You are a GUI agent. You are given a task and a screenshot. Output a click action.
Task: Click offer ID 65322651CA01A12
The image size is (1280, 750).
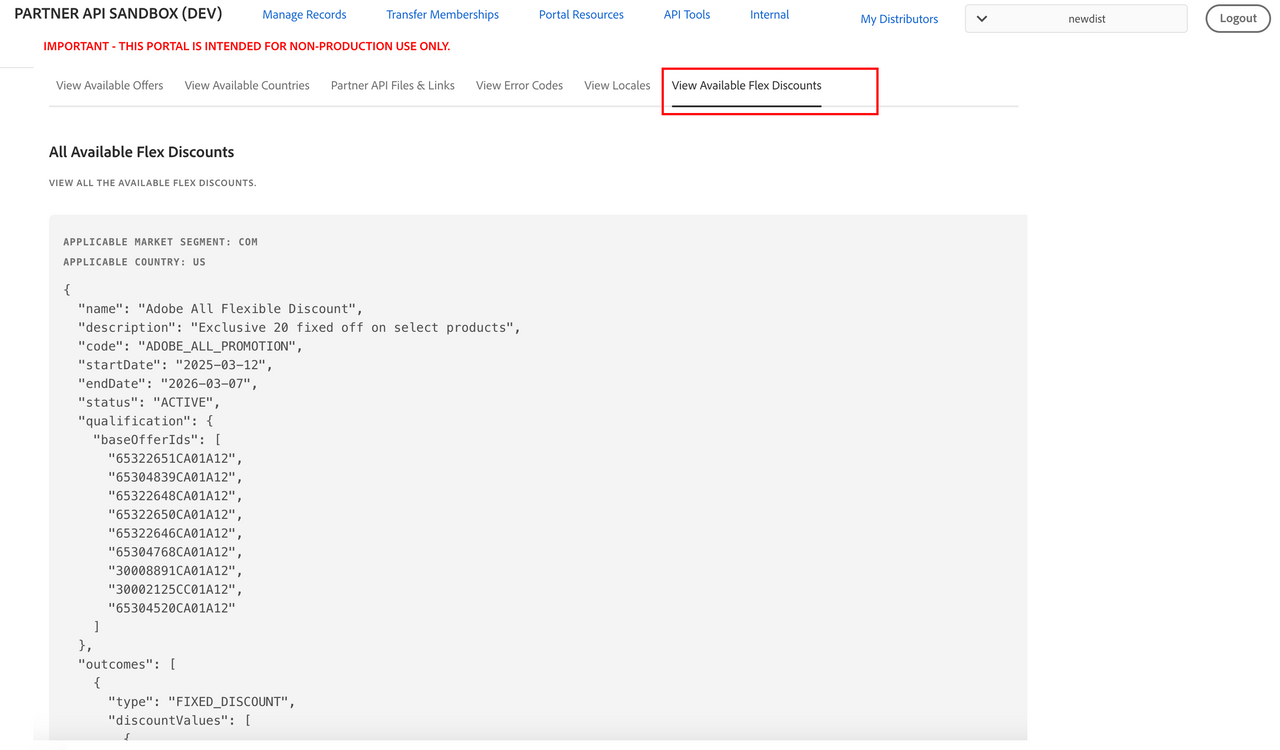click(175, 458)
